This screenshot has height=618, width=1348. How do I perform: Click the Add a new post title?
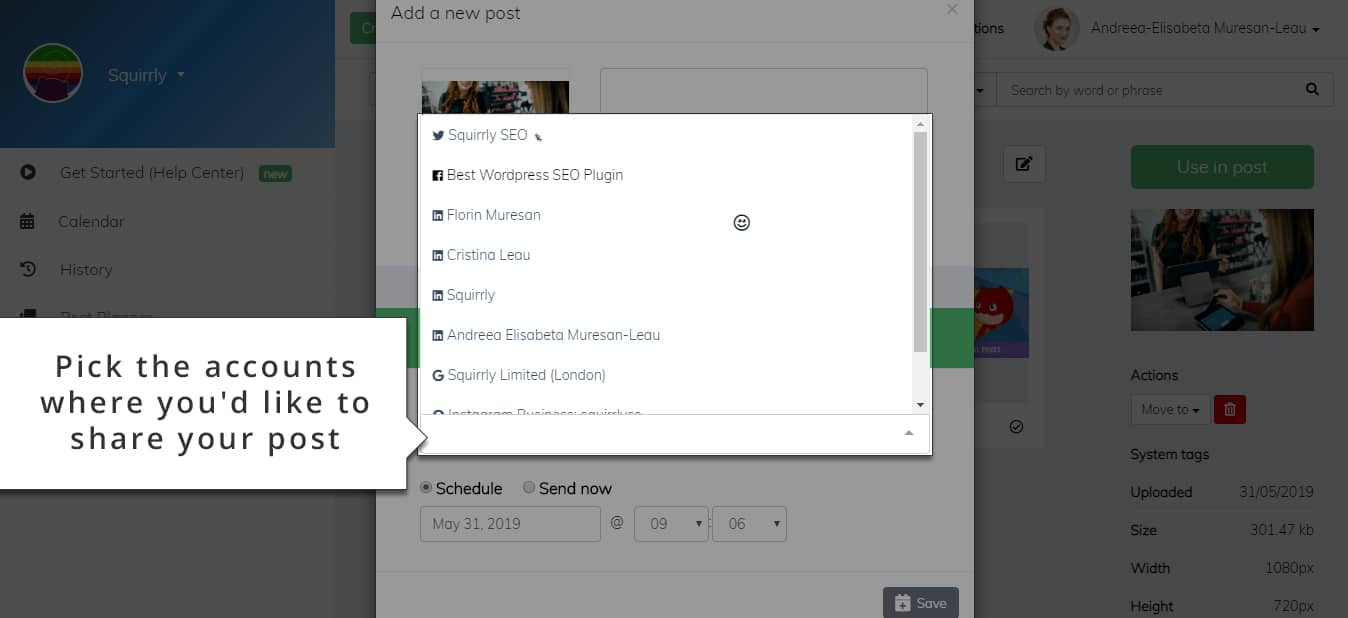click(456, 13)
